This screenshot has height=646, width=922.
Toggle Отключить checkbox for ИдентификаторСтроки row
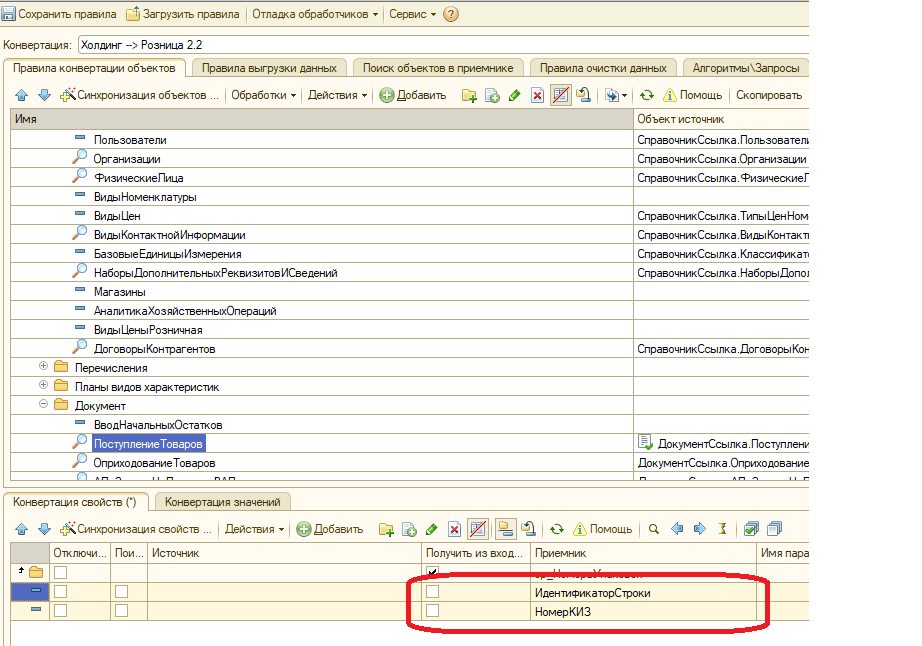pyautogui.click(x=61, y=592)
